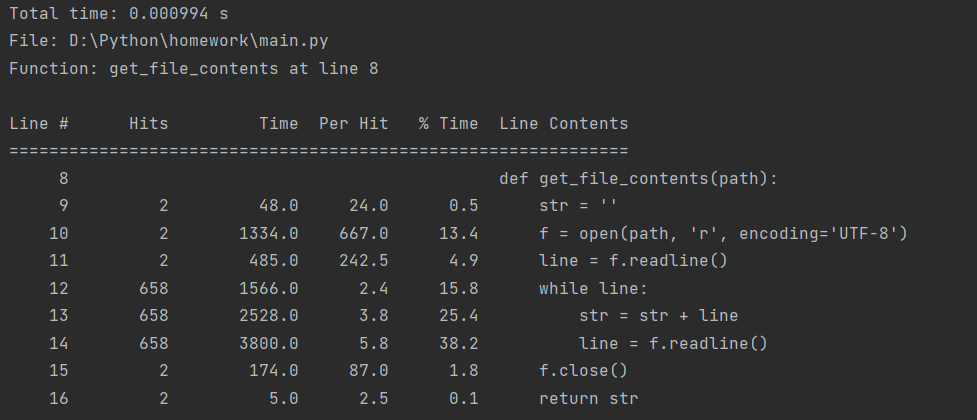This screenshot has height=420, width=977.
Task: Click the "Line #" column header
Action: tap(38, 124)
